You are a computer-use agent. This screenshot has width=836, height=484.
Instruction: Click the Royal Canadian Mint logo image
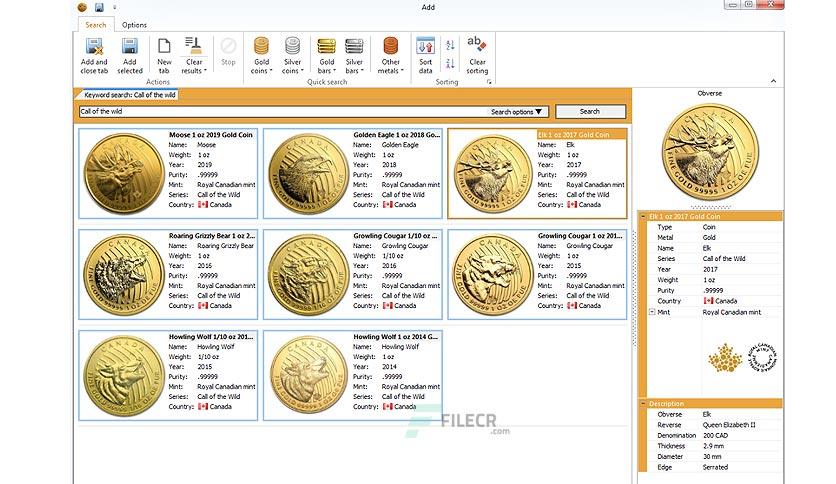[742, 358]
